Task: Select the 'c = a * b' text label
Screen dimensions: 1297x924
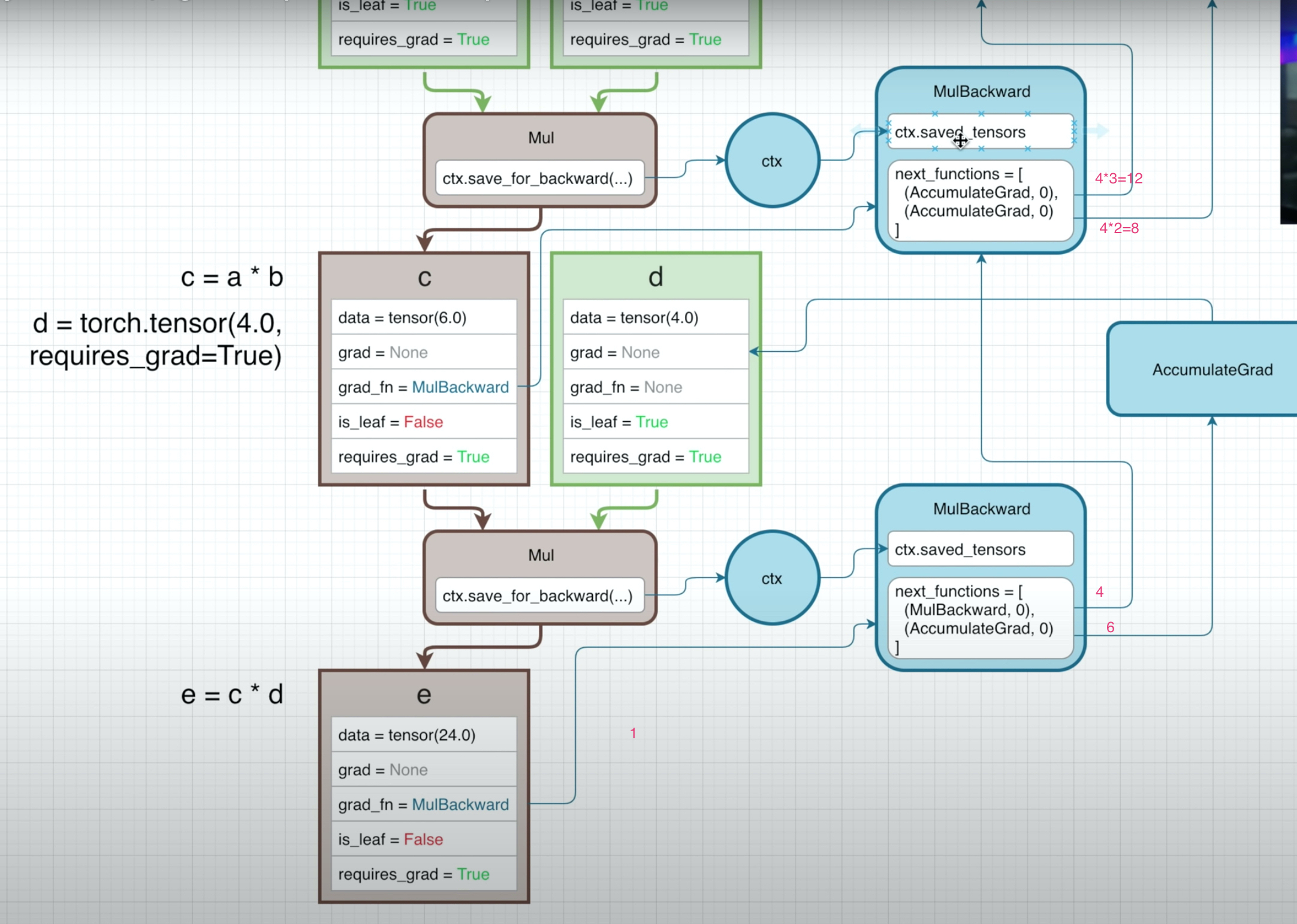Action: [232, 277]
